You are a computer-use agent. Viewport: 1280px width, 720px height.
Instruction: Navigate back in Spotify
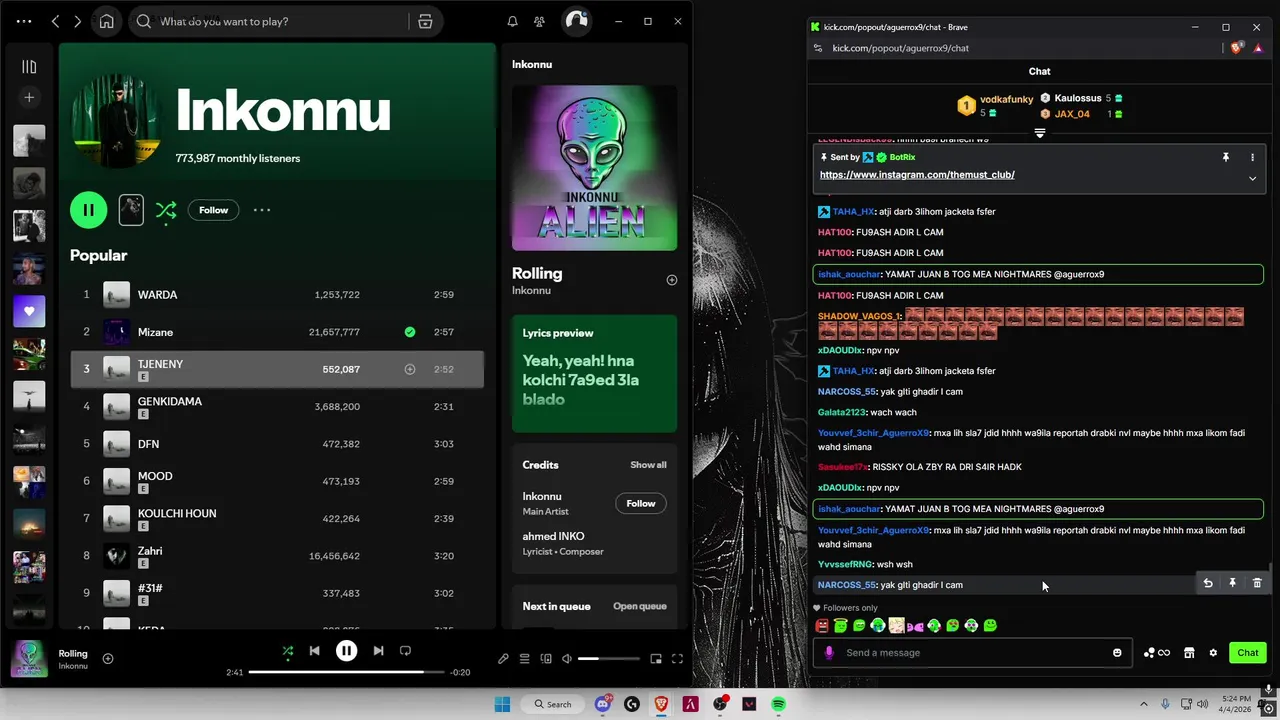tap(55, 21)
